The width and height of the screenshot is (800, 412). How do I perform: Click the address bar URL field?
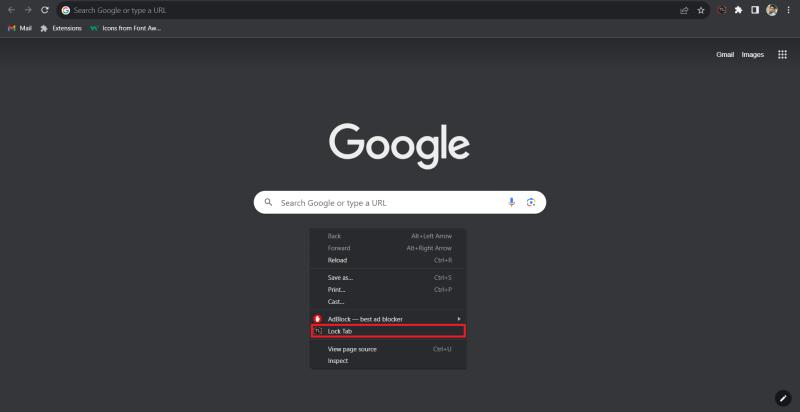point(383,10)
